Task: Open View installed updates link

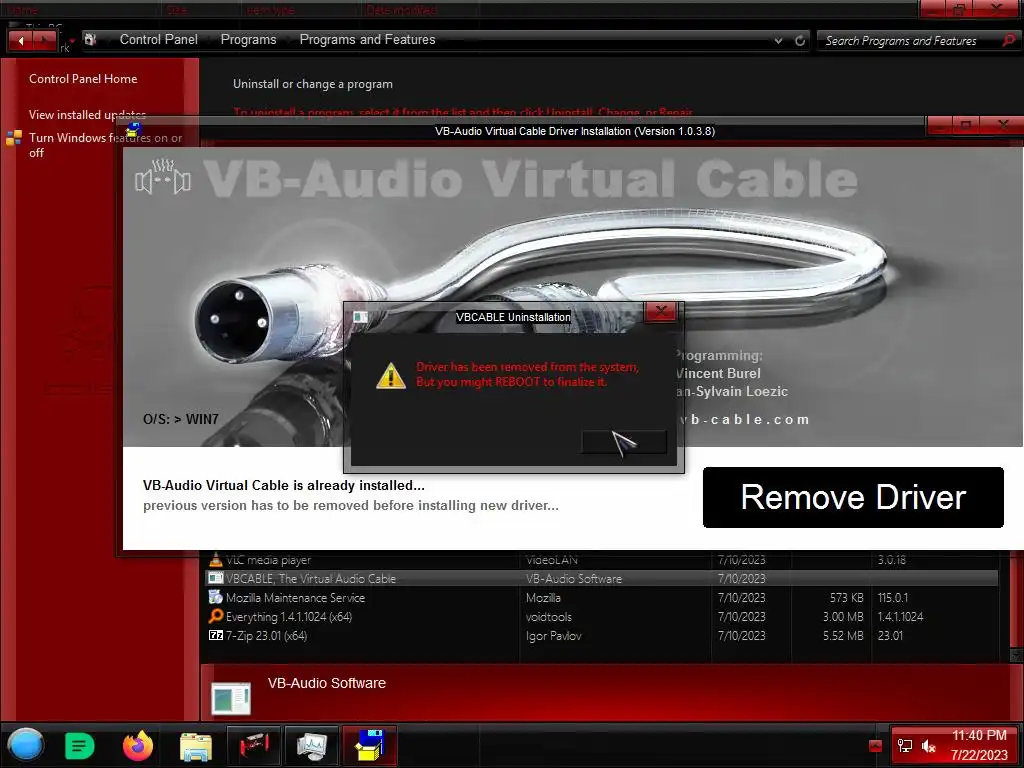Action: pos(87,115)
